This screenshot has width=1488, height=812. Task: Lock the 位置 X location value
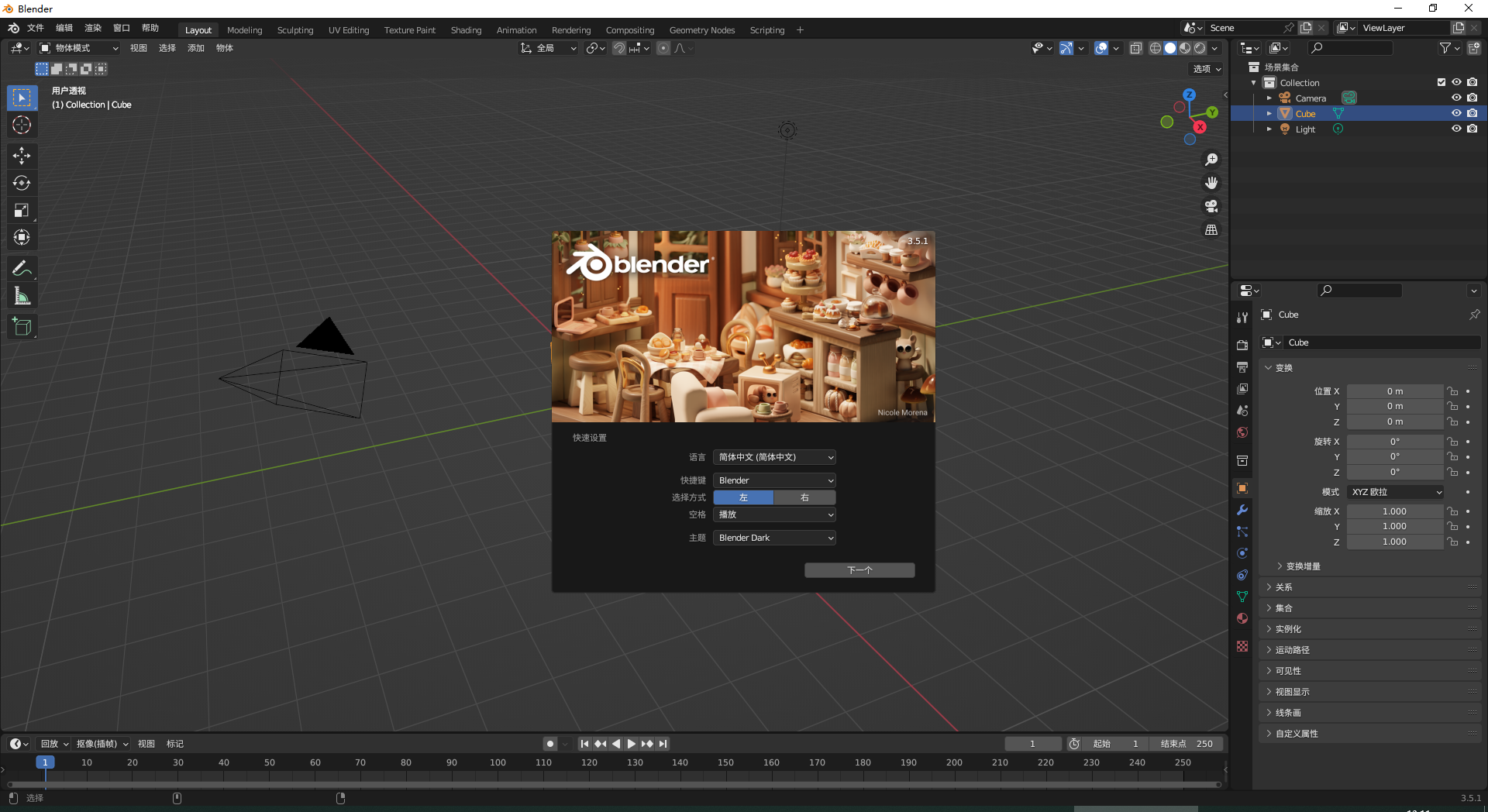(1452, 391)
